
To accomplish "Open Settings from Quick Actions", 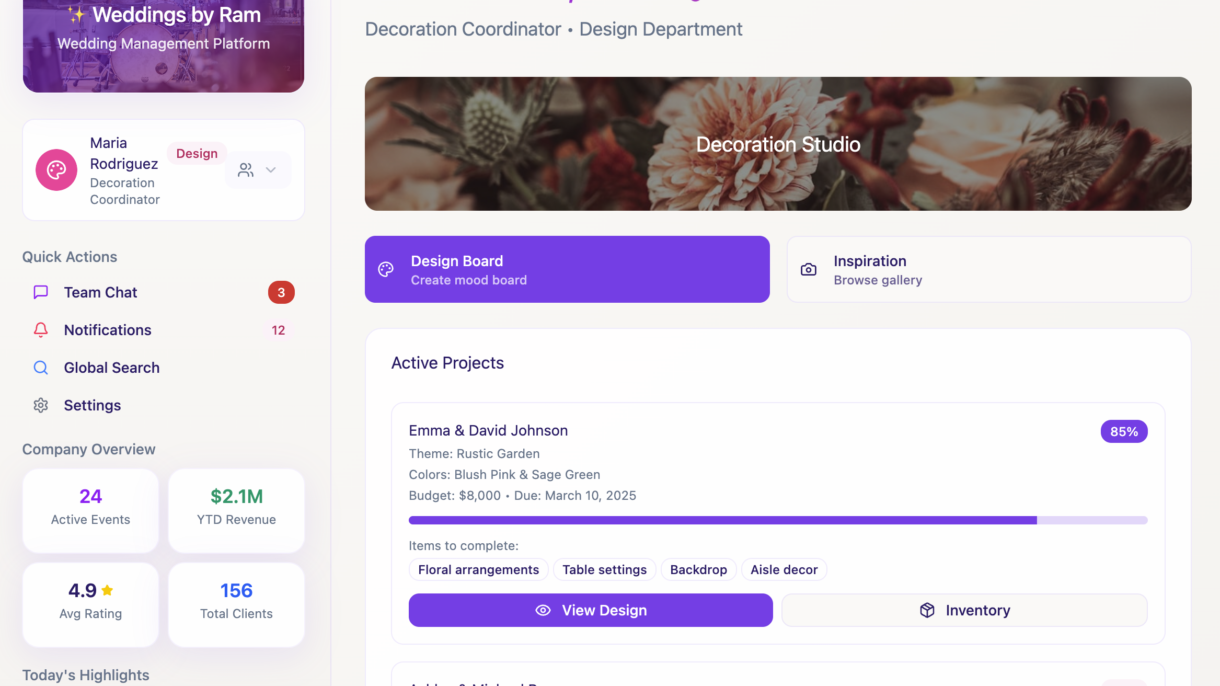I will 92,405.
